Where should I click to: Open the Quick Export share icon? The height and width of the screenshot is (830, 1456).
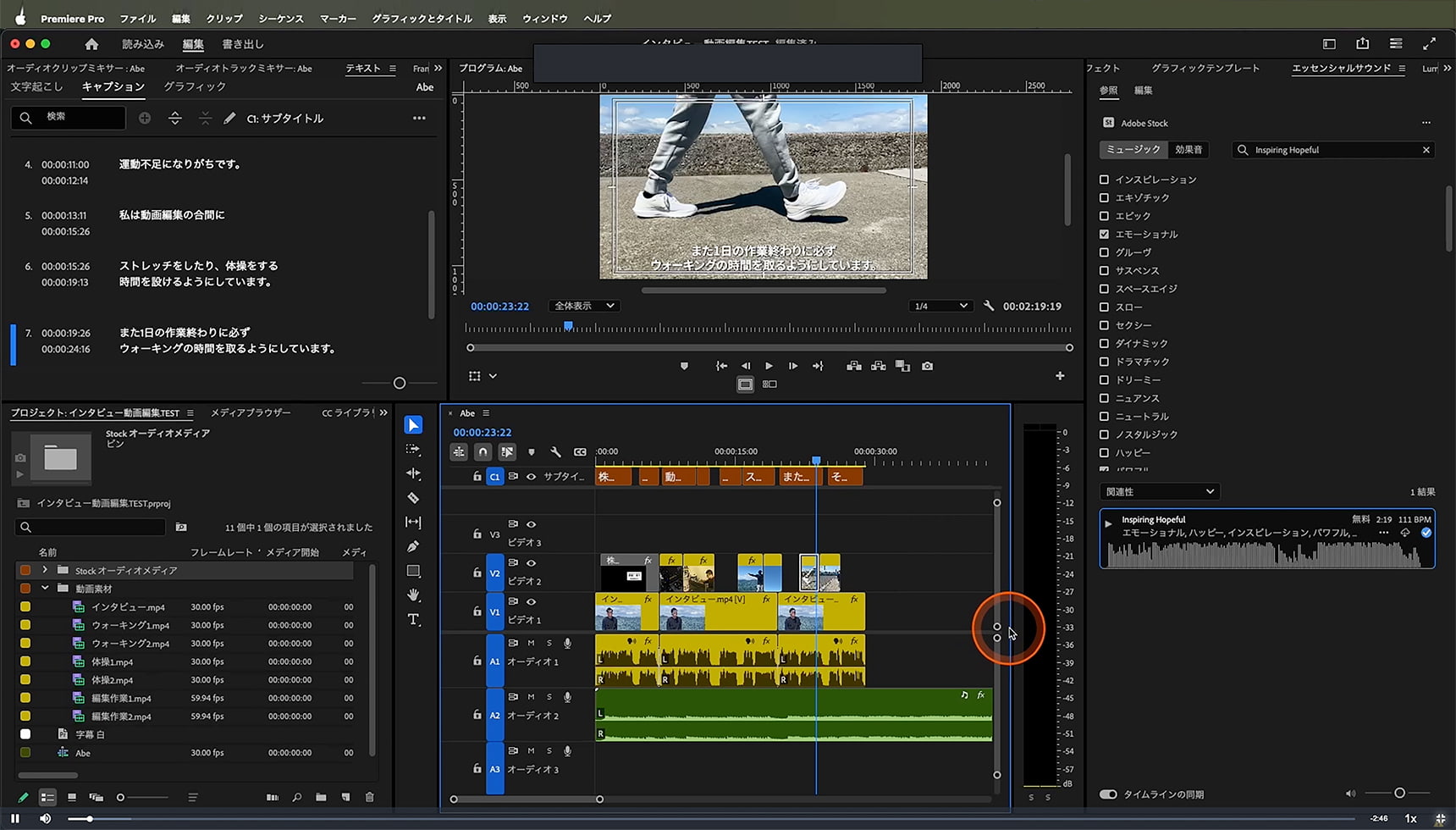tap(1362, 44)
